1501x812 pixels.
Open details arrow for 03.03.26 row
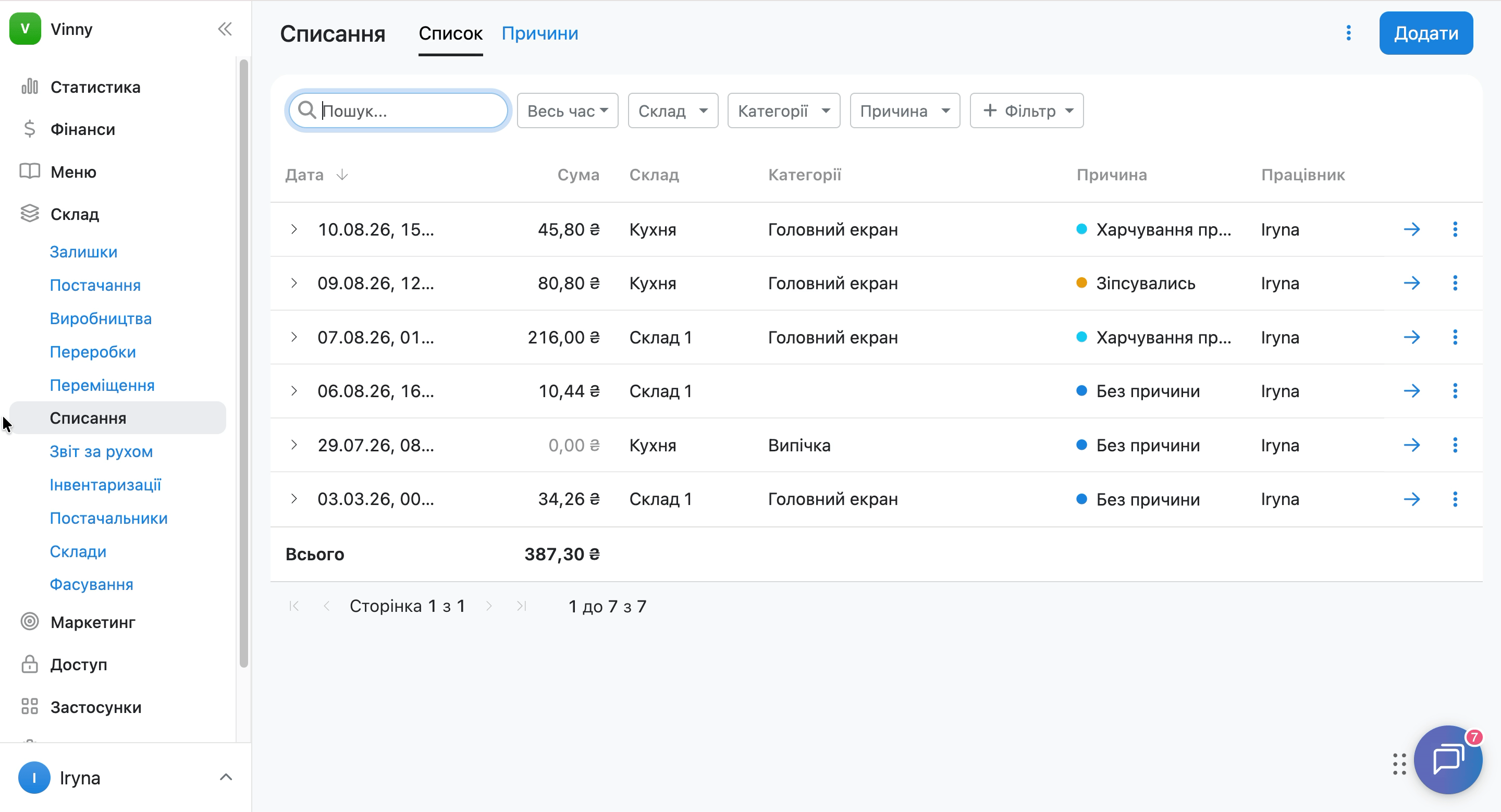click(x=1411, y=499)
